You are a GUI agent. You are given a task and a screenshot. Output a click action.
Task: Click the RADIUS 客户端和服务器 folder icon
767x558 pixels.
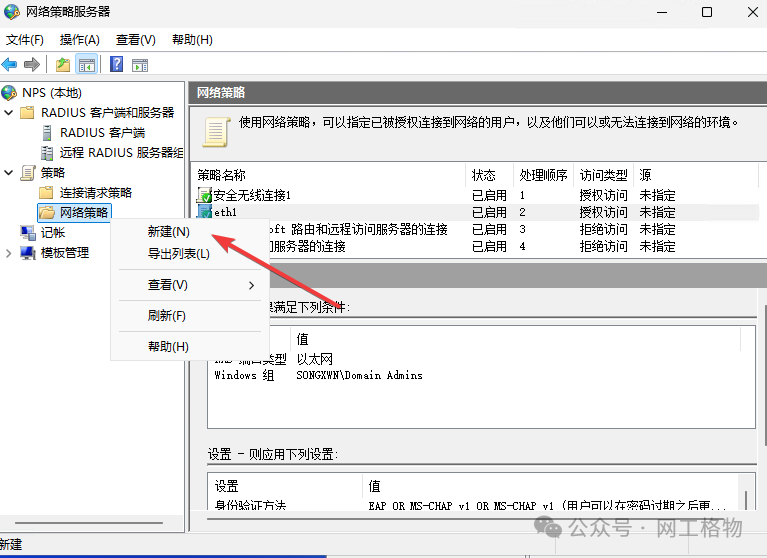click(x=27, y=113)
